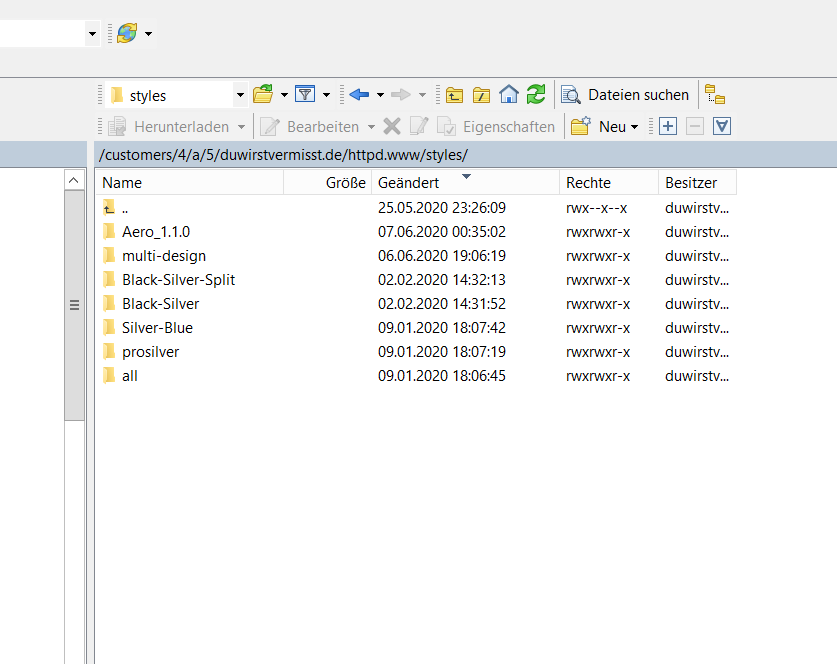Open the dropdown arrow beside the globe icon

[148, 34]
